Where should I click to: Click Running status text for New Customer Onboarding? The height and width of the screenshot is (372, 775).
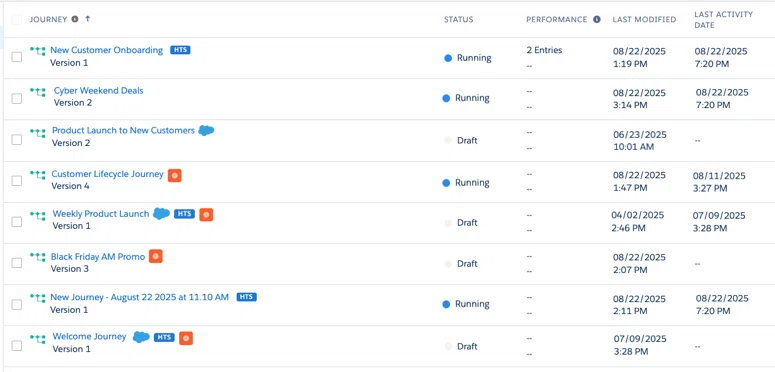point(474,58)
